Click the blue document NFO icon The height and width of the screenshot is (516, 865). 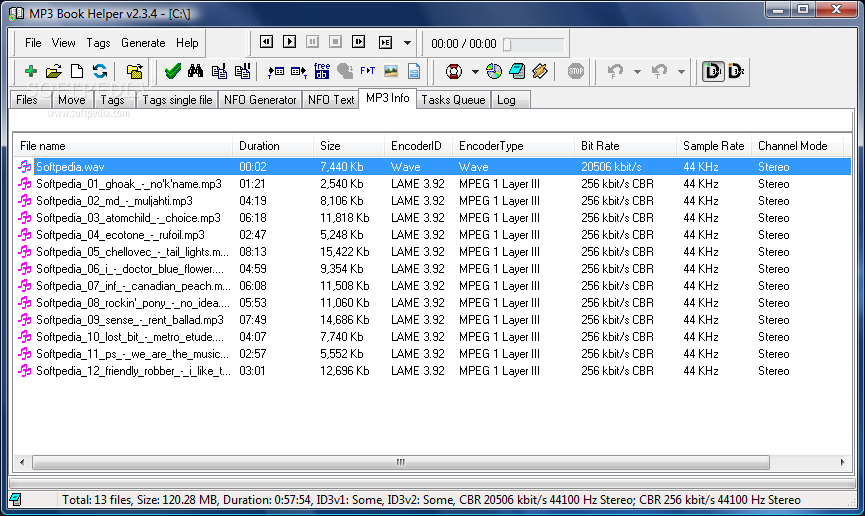414,71
